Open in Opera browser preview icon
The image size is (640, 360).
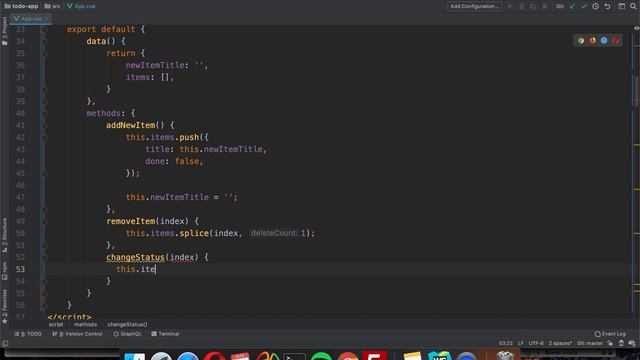pyautogui.click(x=615, y=40)
